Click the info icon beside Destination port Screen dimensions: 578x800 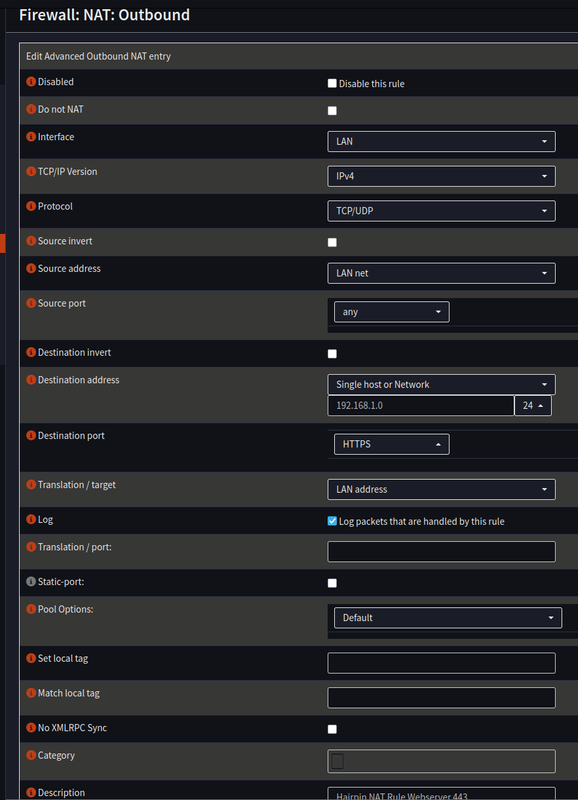[31, 435]
